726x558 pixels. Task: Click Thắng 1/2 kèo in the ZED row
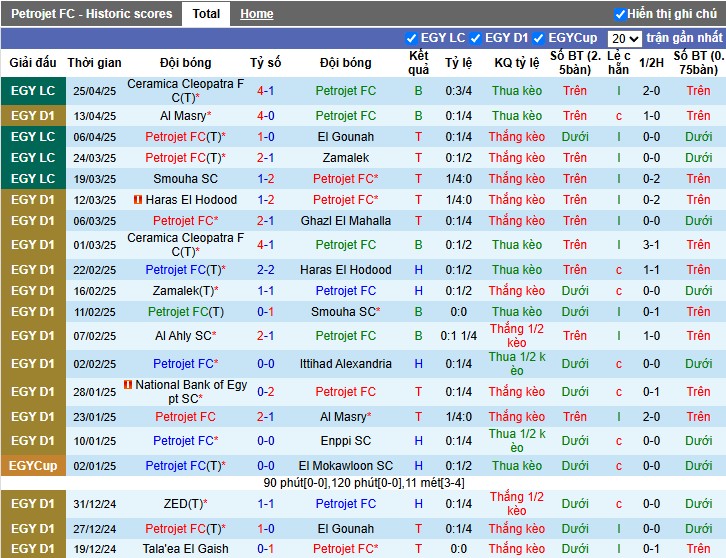517,504
